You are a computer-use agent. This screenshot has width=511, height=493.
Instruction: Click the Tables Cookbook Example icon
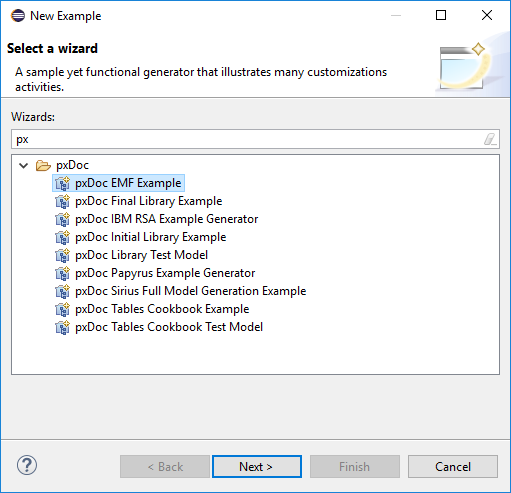tap(62, 309)
